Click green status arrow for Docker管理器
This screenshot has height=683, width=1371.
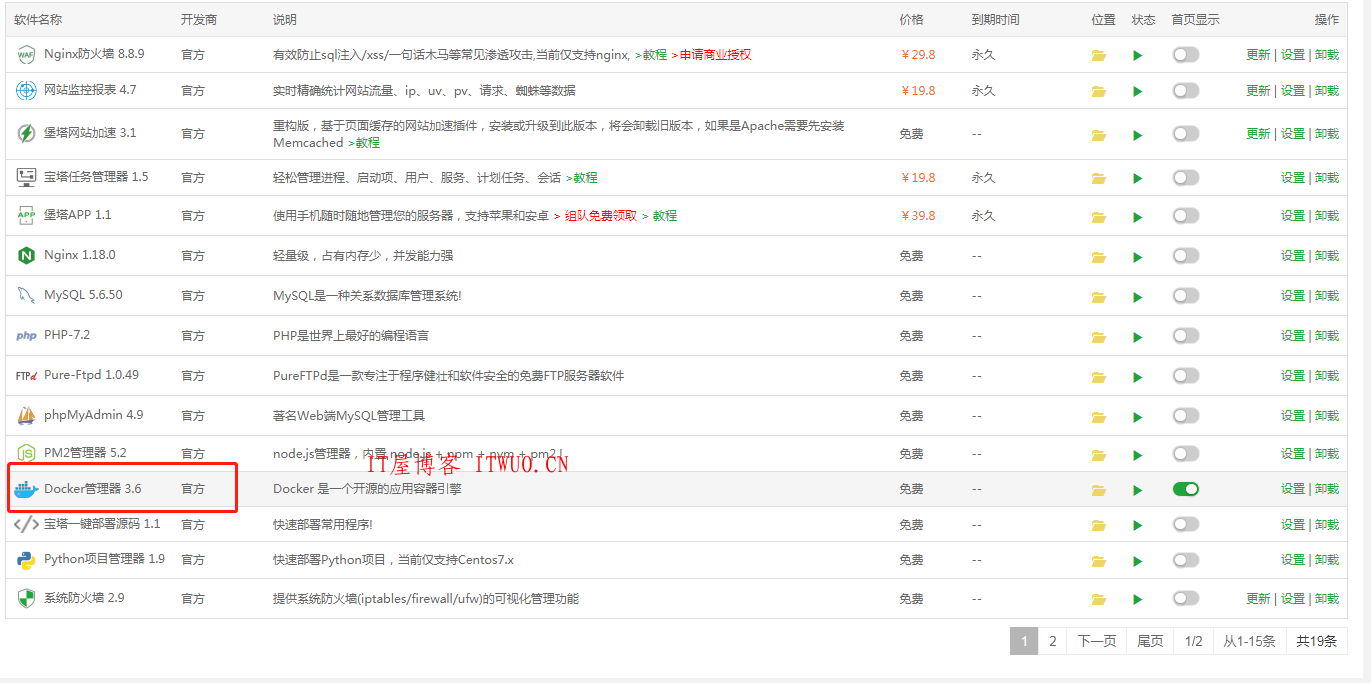click(x=1137, y=490)
